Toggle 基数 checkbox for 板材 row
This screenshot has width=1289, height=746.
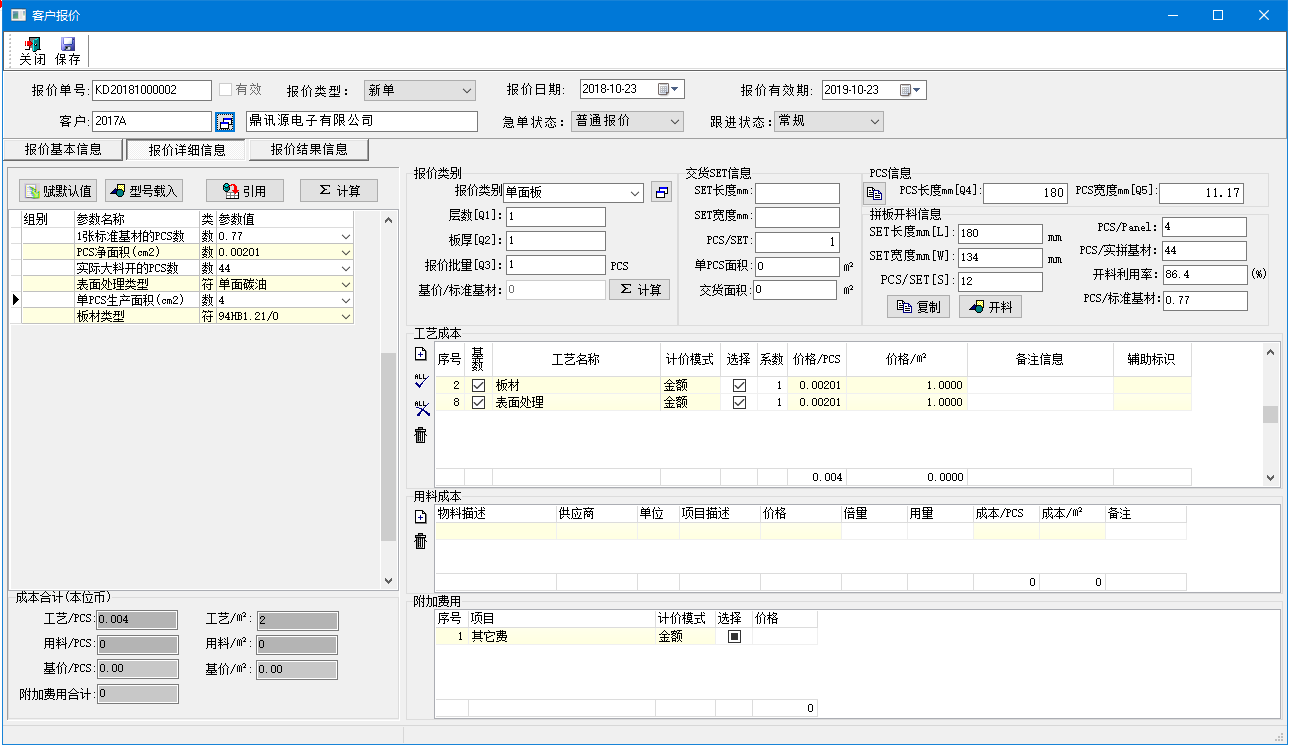pos(478,385)
